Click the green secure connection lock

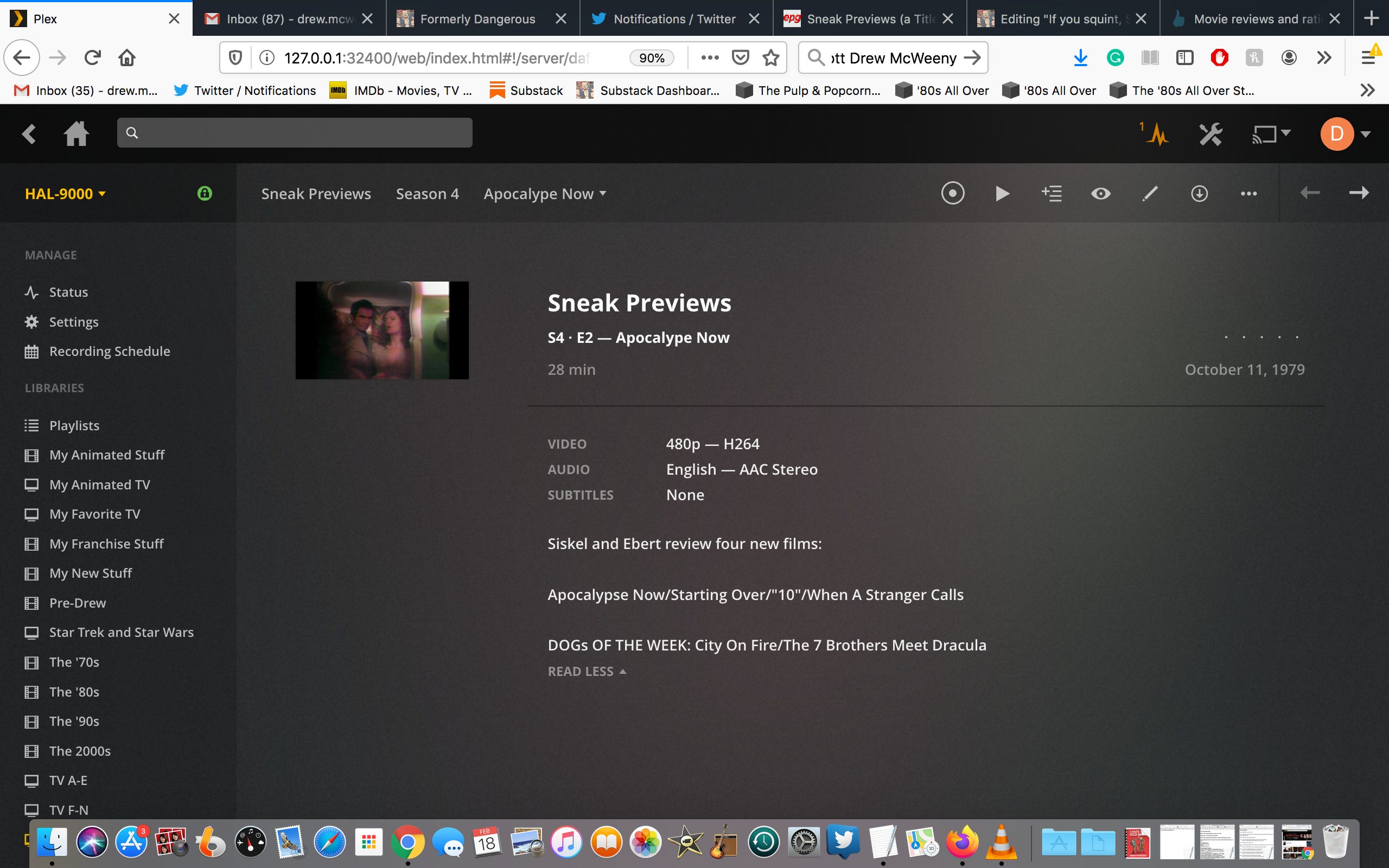[x=205, y=194]
